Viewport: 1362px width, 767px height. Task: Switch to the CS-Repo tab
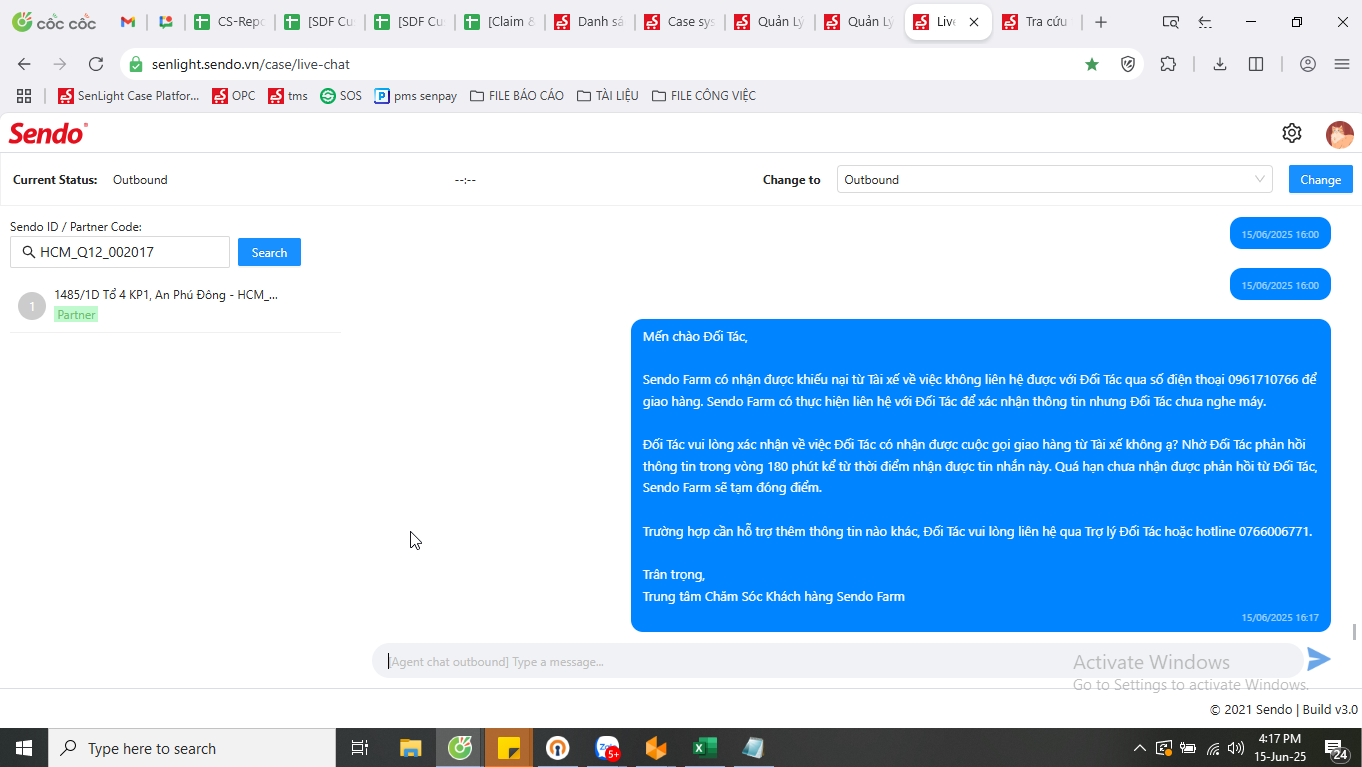[229, 22]
